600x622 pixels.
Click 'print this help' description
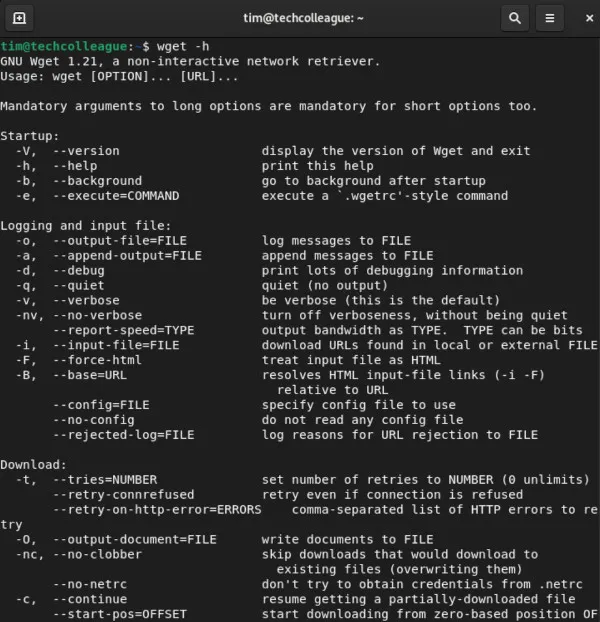(x=318, y=166)
